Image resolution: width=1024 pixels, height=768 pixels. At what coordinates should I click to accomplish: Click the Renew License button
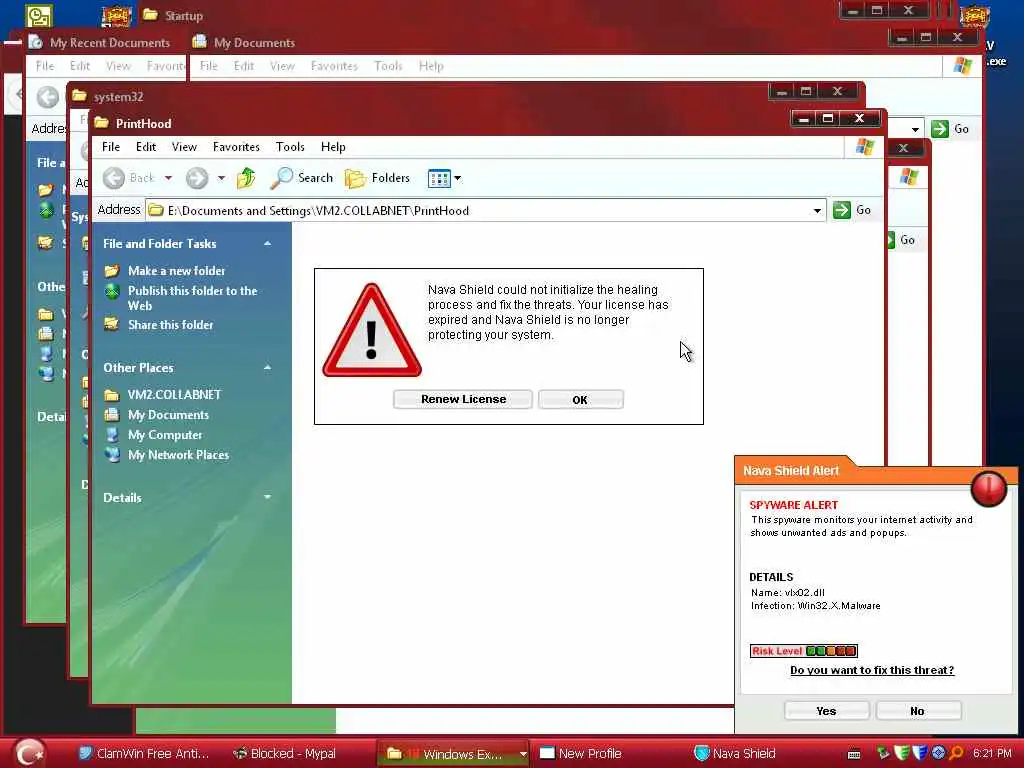(463, 399)
